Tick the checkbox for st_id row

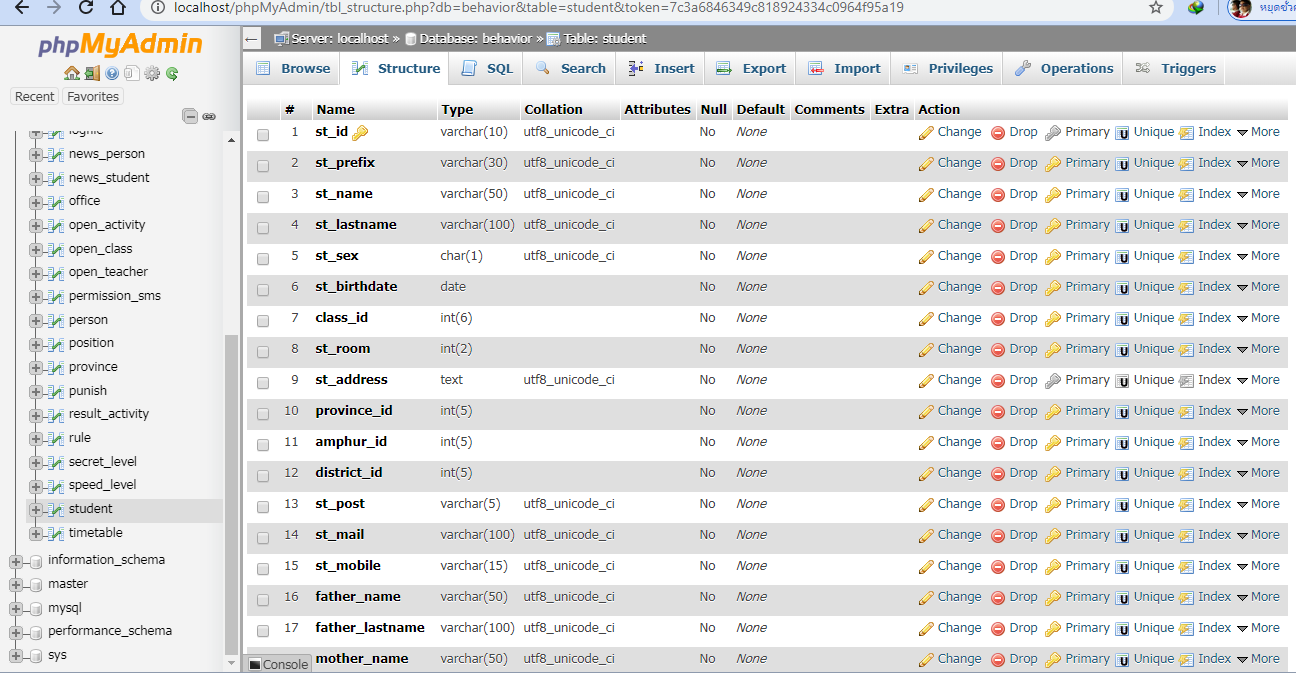263,135
